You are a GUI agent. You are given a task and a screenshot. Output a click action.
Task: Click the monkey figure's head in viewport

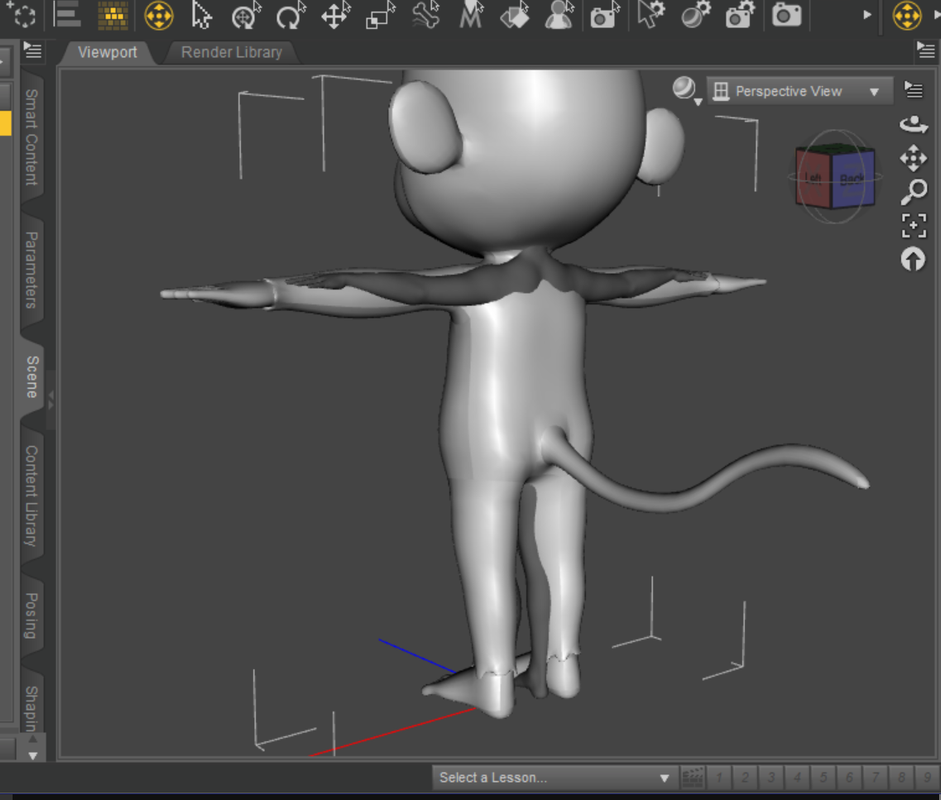coord(528,162)
